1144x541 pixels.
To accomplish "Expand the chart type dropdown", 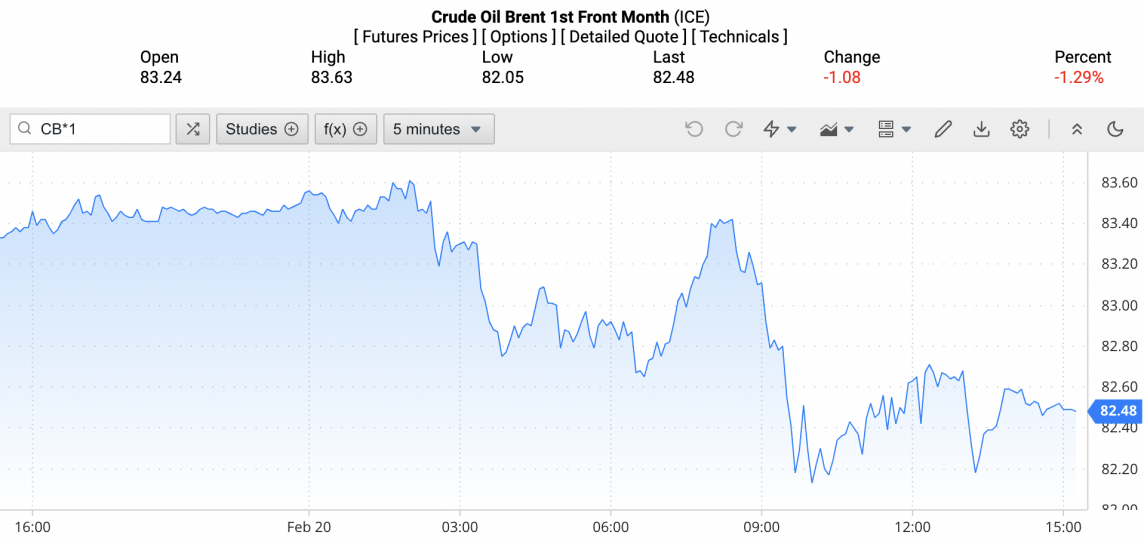I will click(x=836, y=129).
